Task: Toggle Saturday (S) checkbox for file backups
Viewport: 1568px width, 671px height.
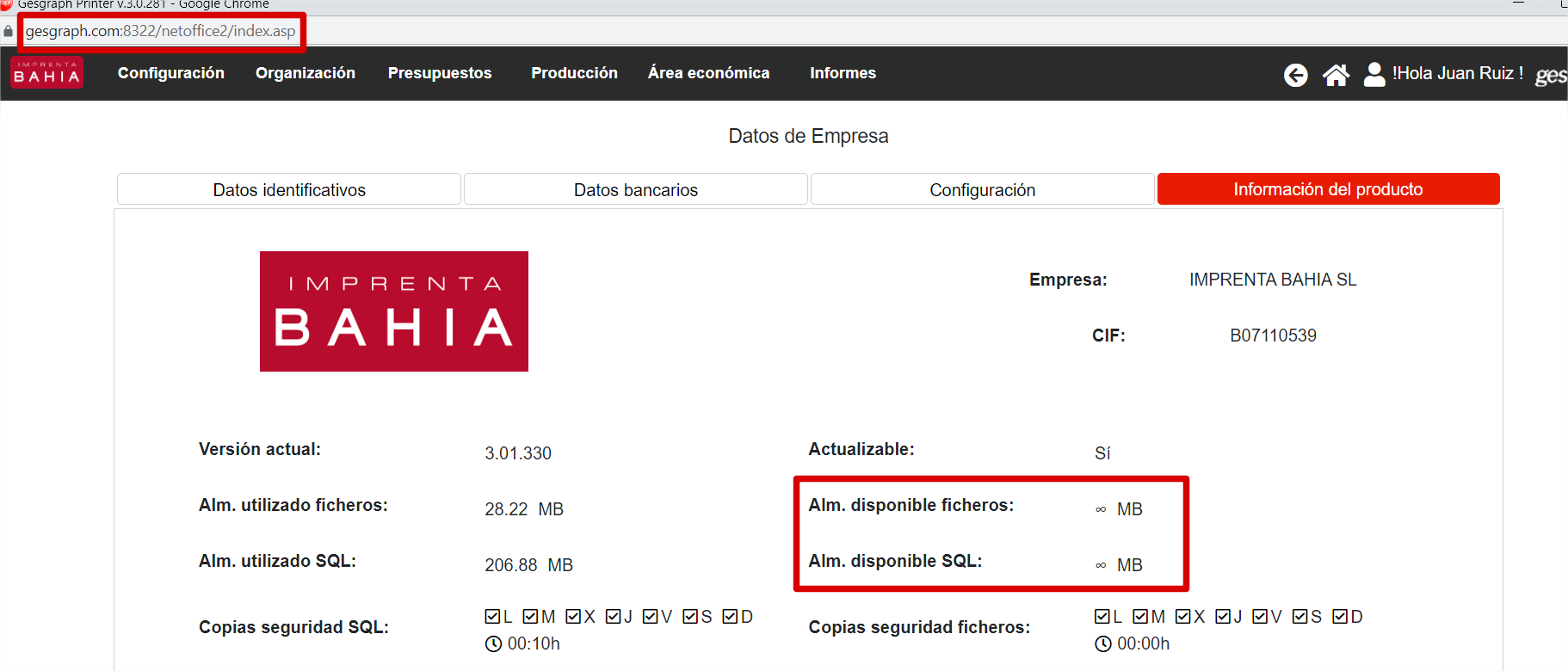Action: coord(1300,617)
